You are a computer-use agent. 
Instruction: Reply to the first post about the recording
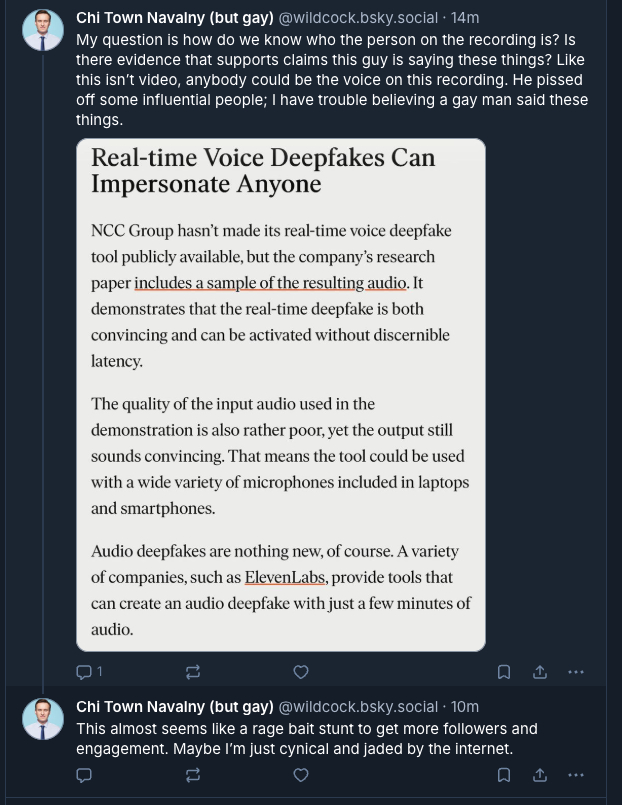point(85,672)
